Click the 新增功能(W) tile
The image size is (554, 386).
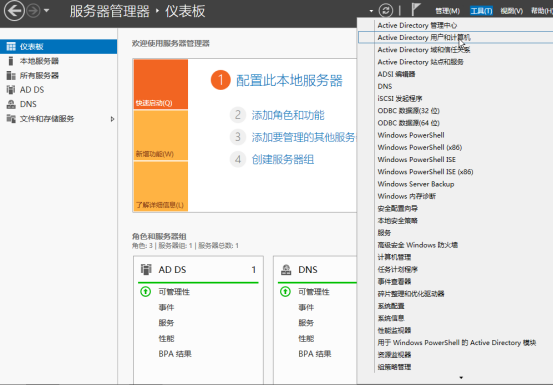161,135
